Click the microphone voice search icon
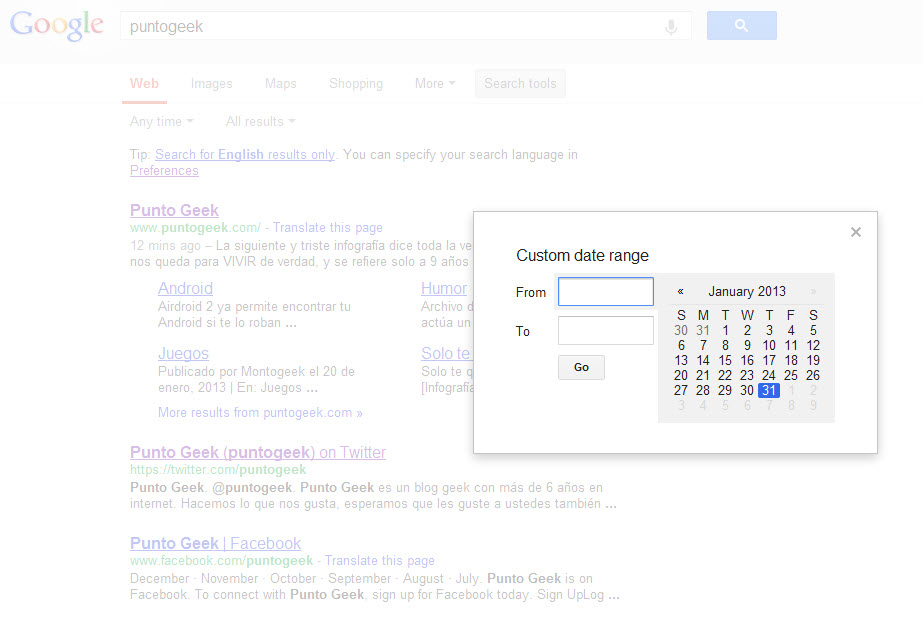 click(671, 26)
